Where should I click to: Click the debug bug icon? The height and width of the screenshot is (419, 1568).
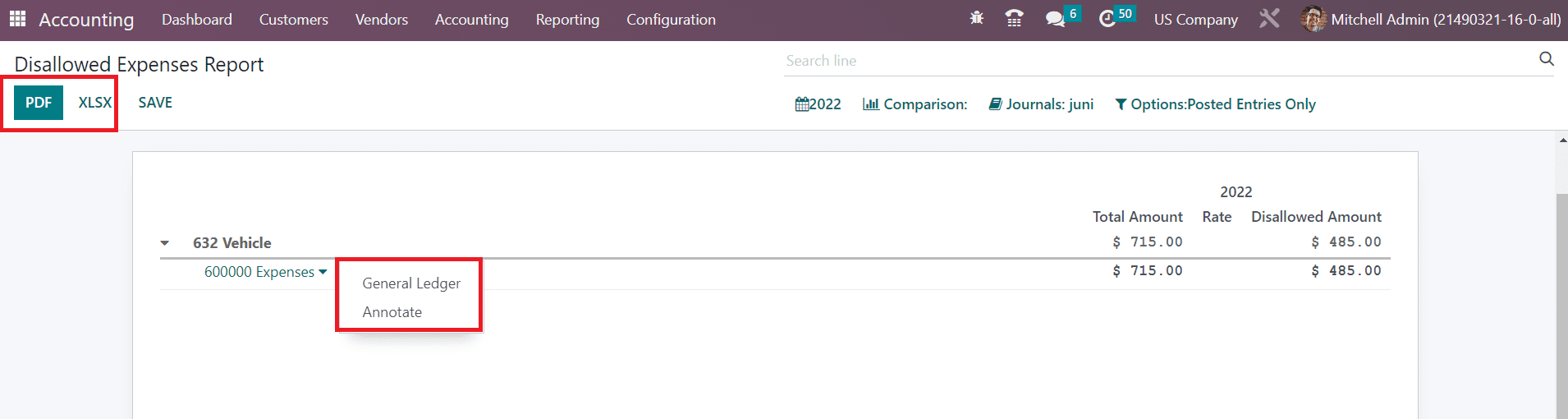976,18
